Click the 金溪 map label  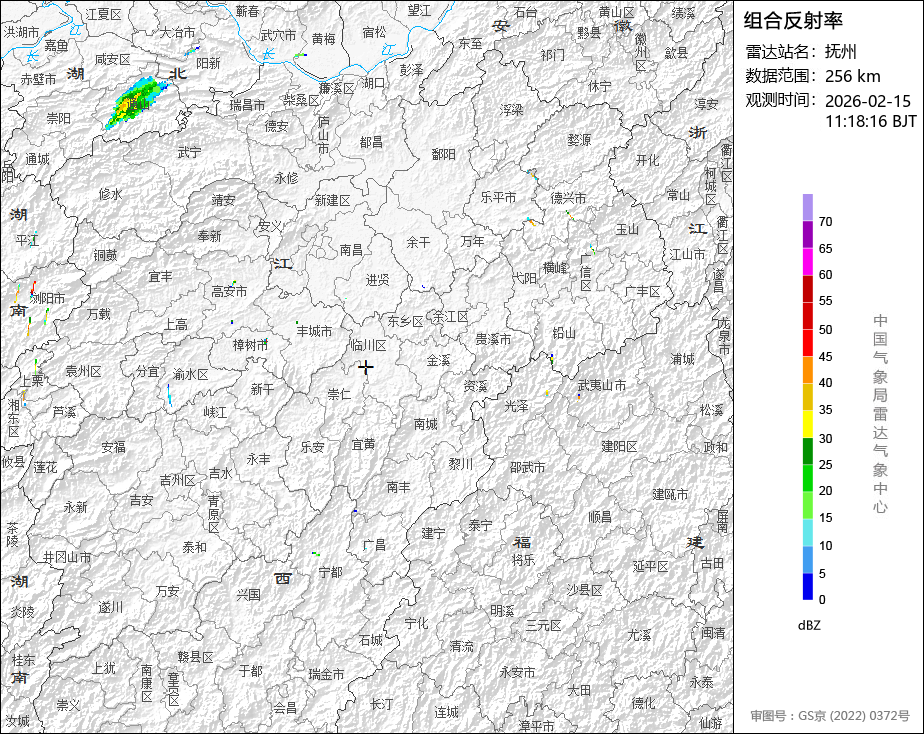click(438, 361)
